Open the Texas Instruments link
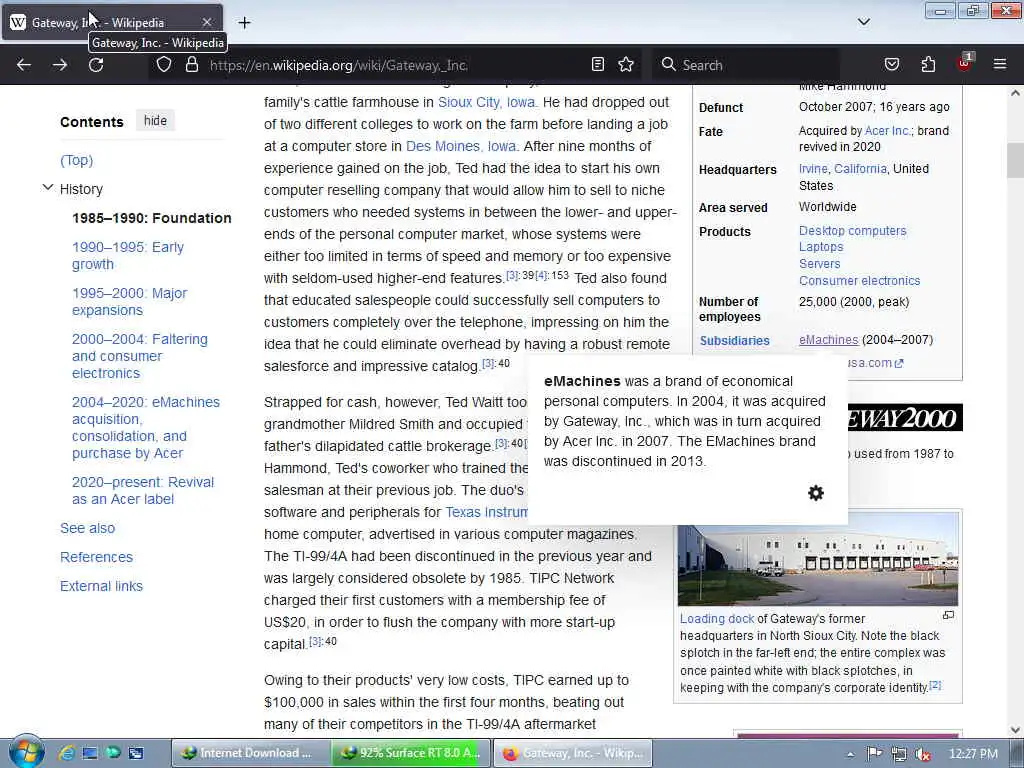 tap(486, 512)
